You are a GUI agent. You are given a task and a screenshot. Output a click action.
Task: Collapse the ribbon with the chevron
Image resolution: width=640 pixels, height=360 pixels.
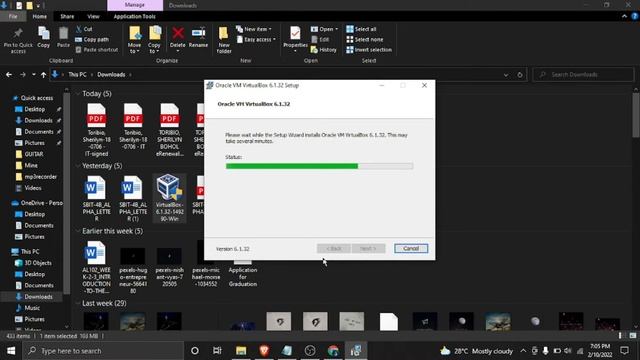[x=624, y=16]
